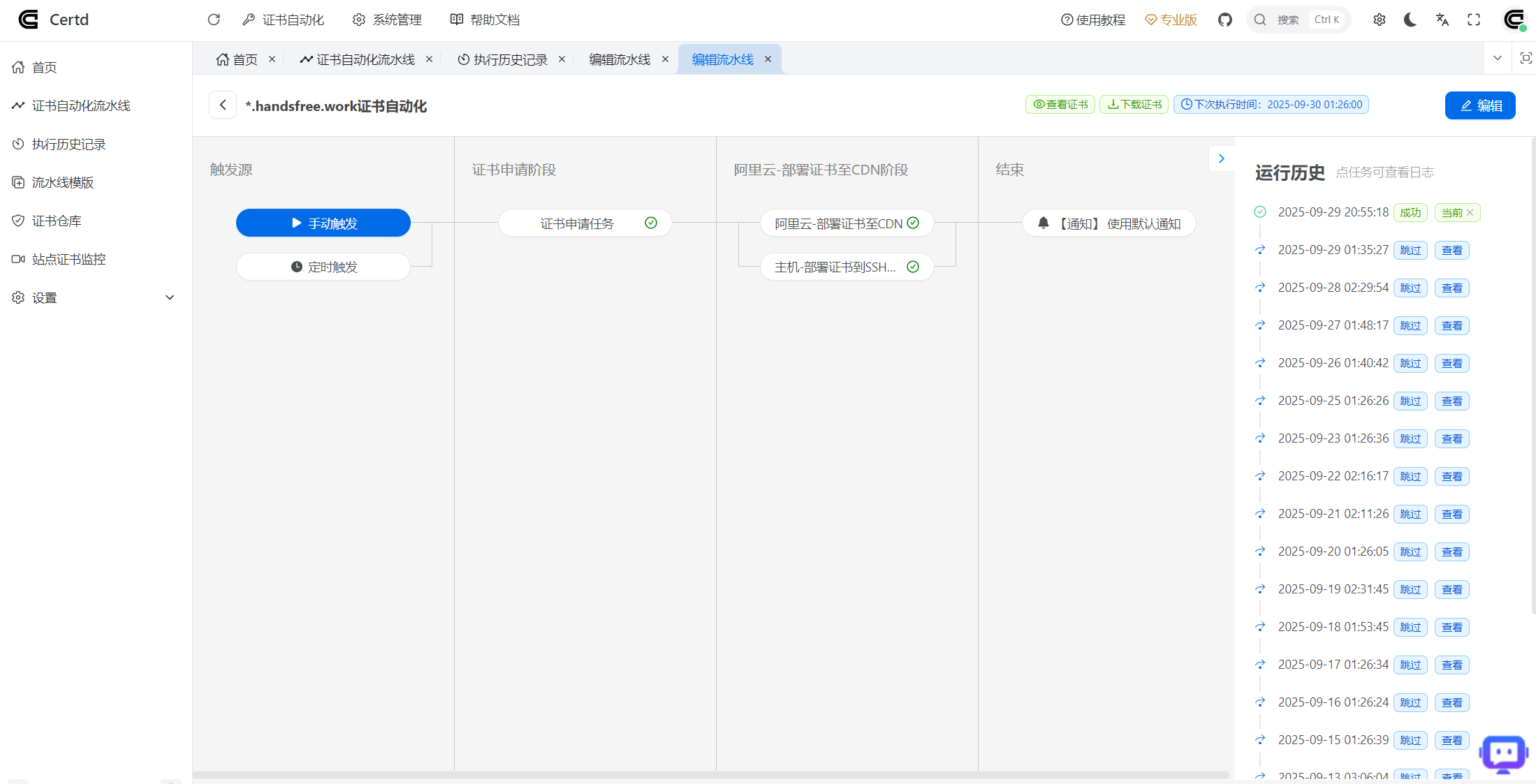Collapse the 运行历史 panel arrow

coord(1221,158)
